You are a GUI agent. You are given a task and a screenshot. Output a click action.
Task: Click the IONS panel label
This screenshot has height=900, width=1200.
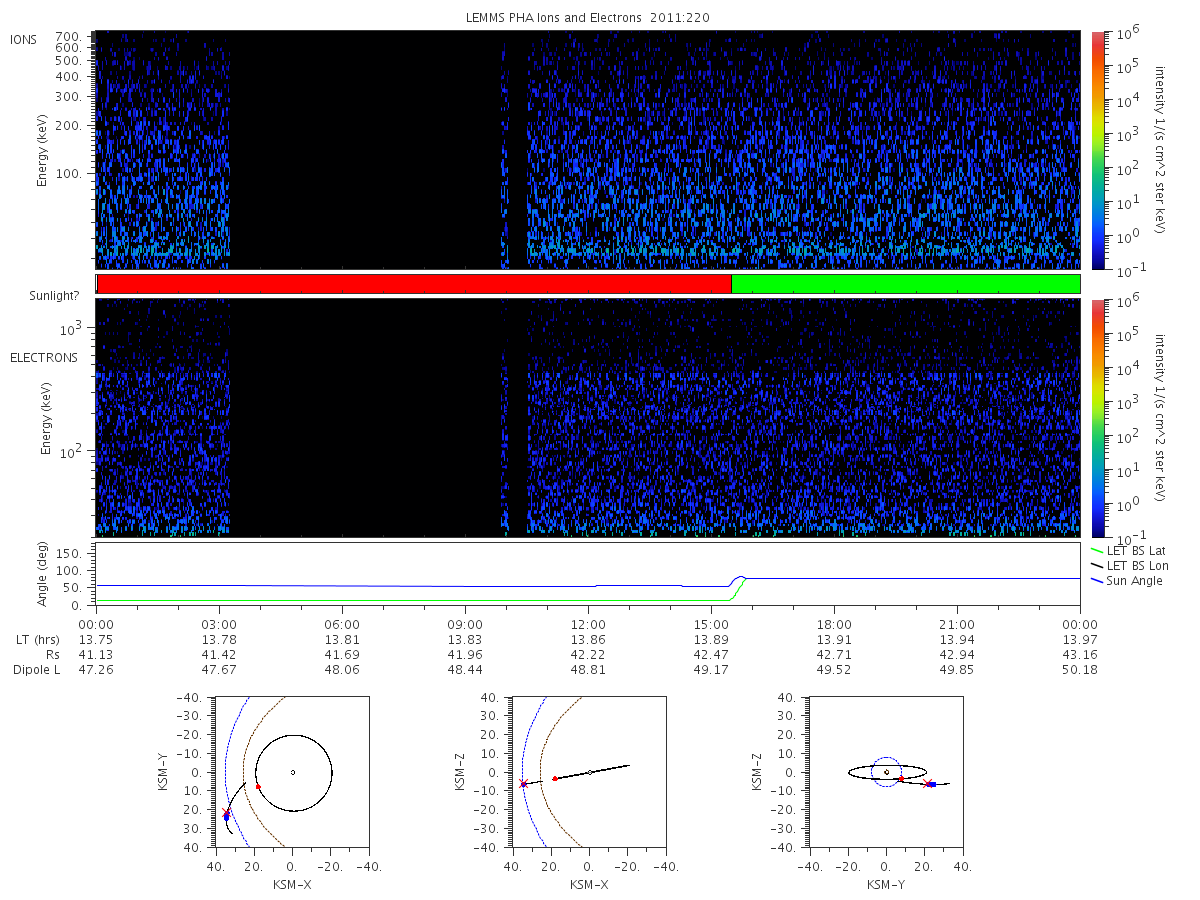point(25,40)
